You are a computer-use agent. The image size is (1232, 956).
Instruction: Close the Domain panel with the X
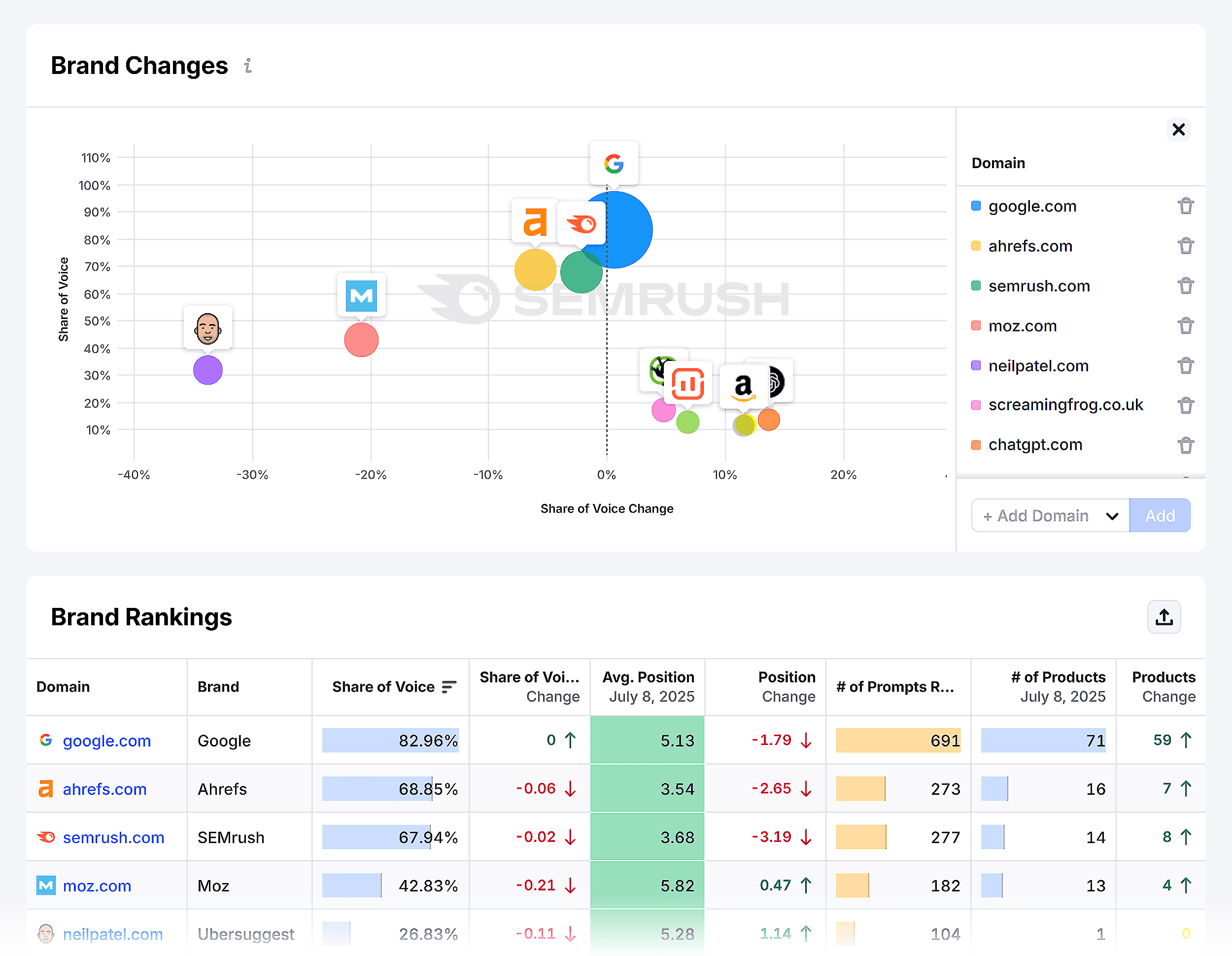point(1178,129)
